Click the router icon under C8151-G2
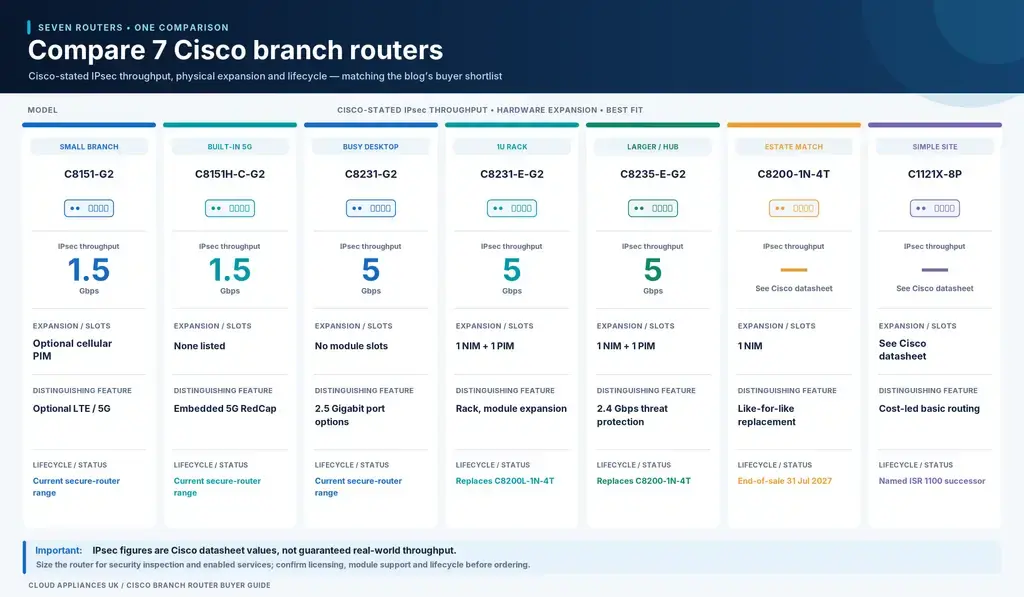 click(89, 208)
